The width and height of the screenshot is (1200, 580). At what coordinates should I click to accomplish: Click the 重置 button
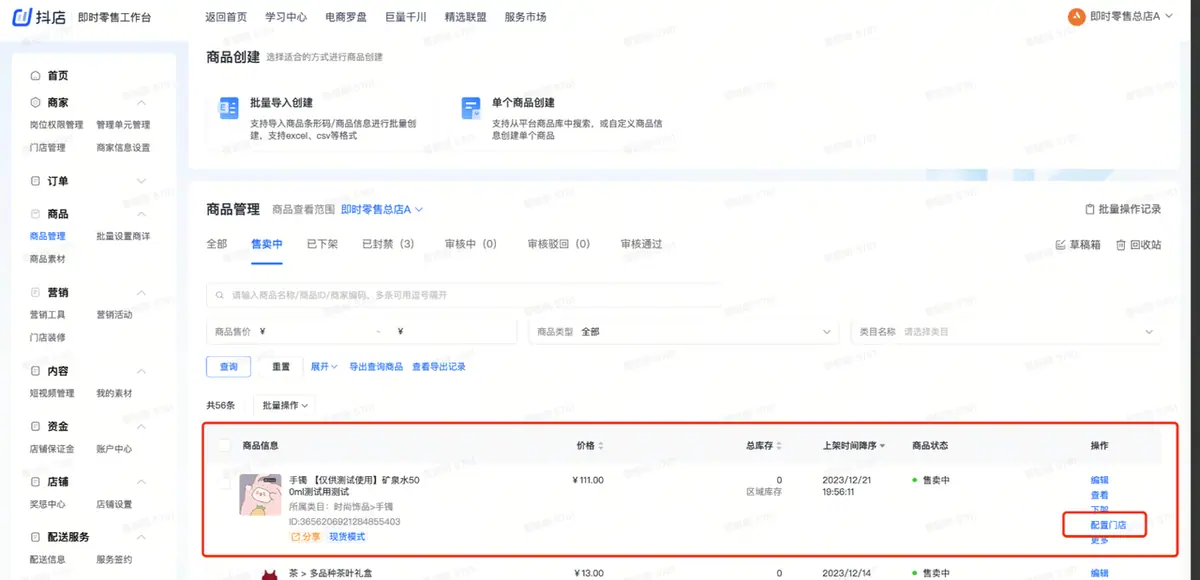tap(280, 367)
